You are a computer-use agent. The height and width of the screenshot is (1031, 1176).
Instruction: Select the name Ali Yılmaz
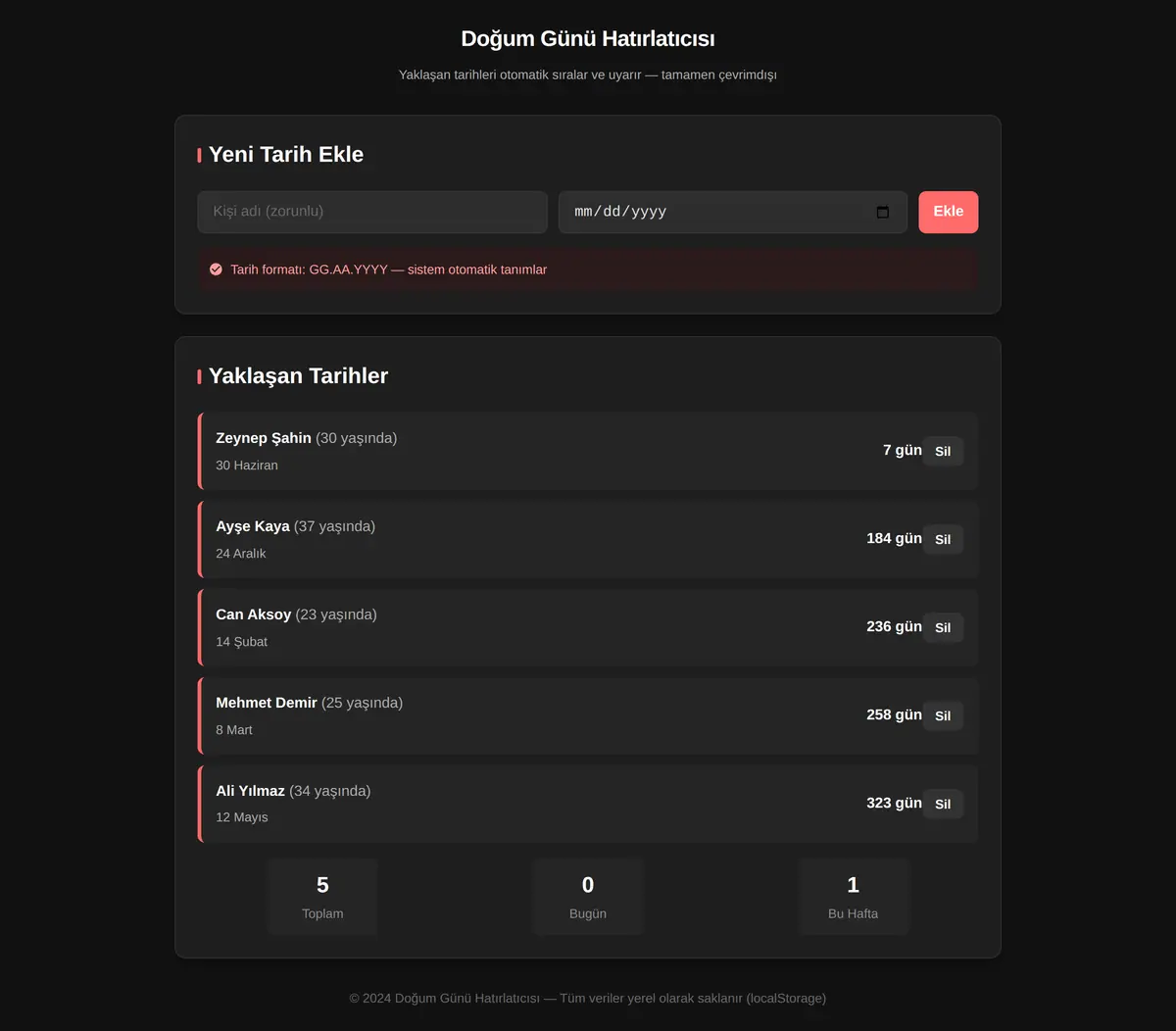point(250,791)
